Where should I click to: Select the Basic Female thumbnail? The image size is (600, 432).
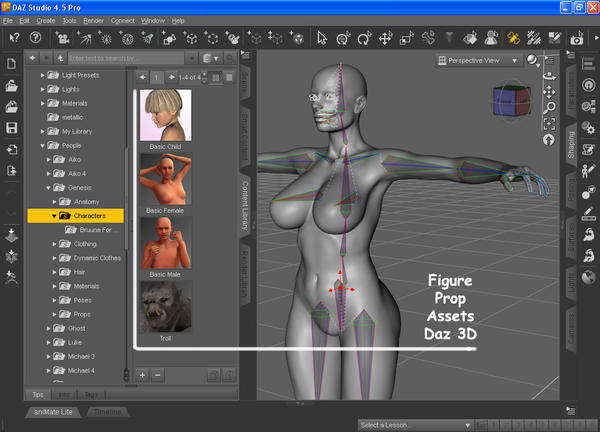tap(165, 179)
